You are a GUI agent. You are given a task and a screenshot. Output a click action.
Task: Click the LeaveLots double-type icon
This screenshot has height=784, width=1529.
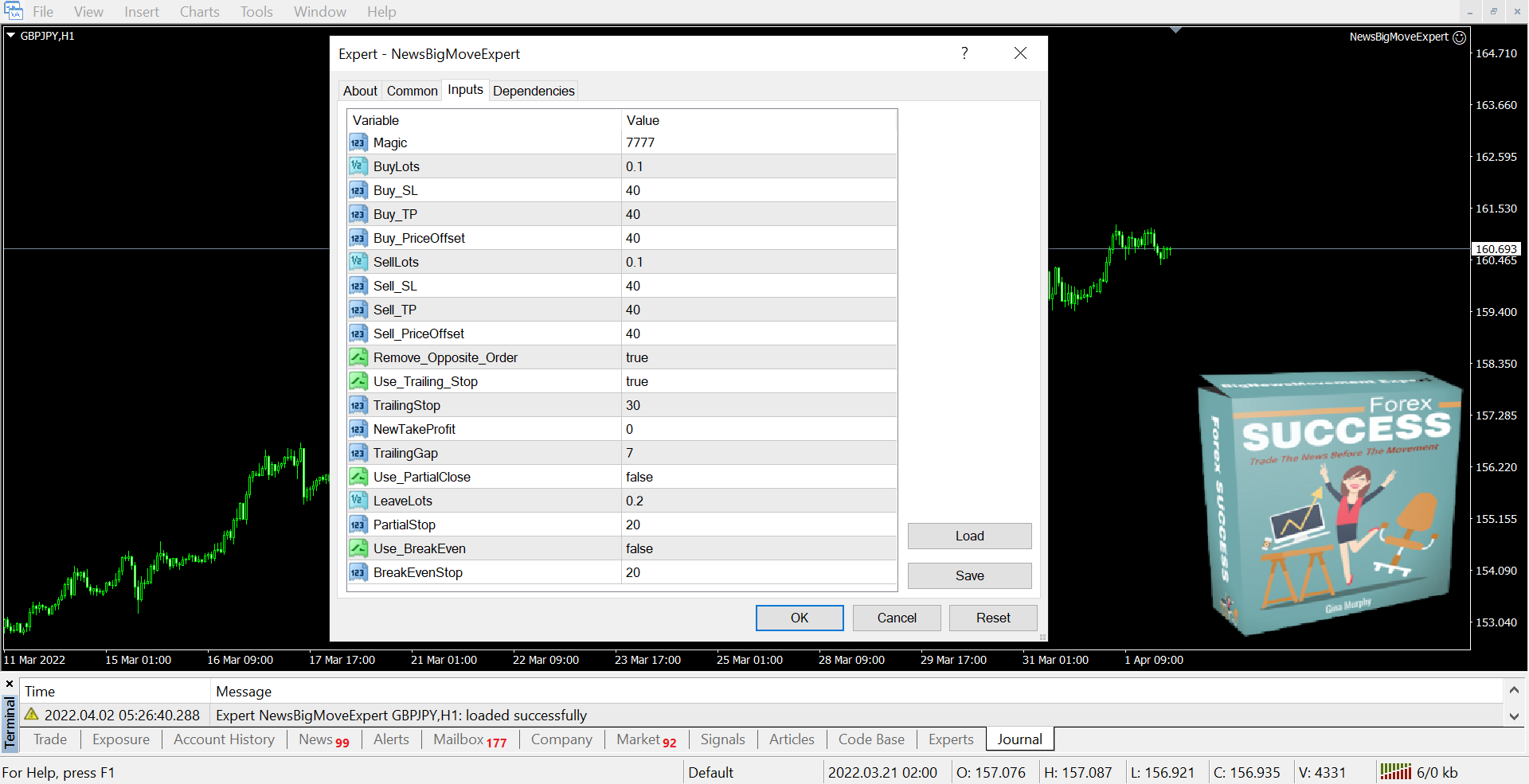coord(358,501)
